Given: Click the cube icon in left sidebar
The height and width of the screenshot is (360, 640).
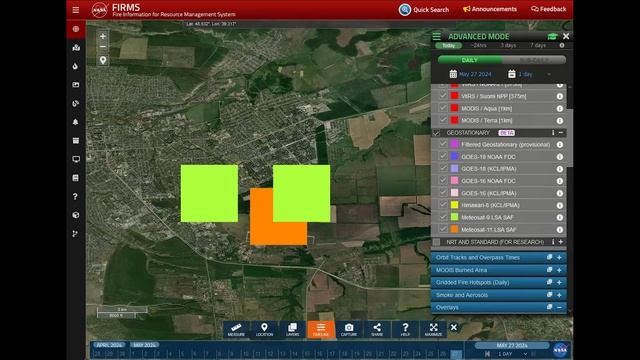Looking at the screenshot, I should point(76,215).
